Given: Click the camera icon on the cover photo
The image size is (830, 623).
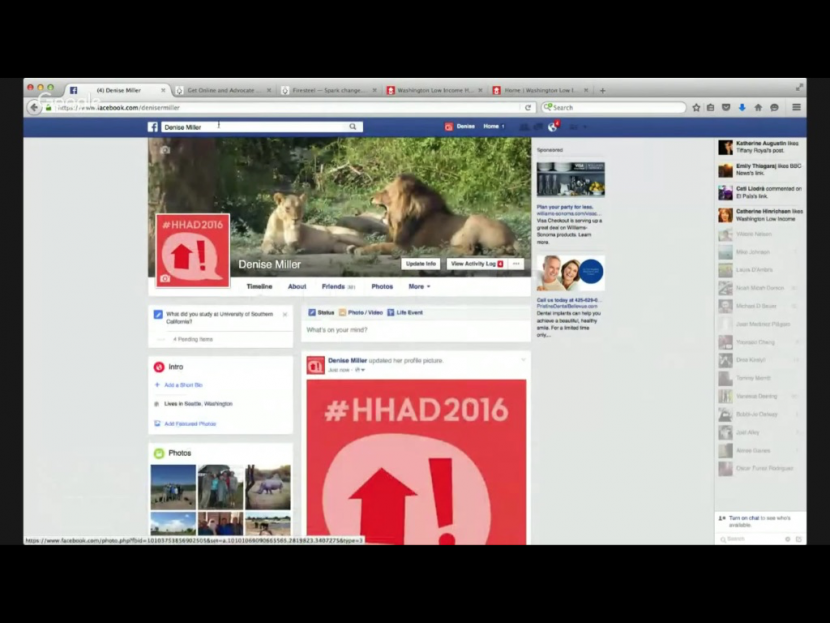Looking at the screenshot, I should coord(165,150).
